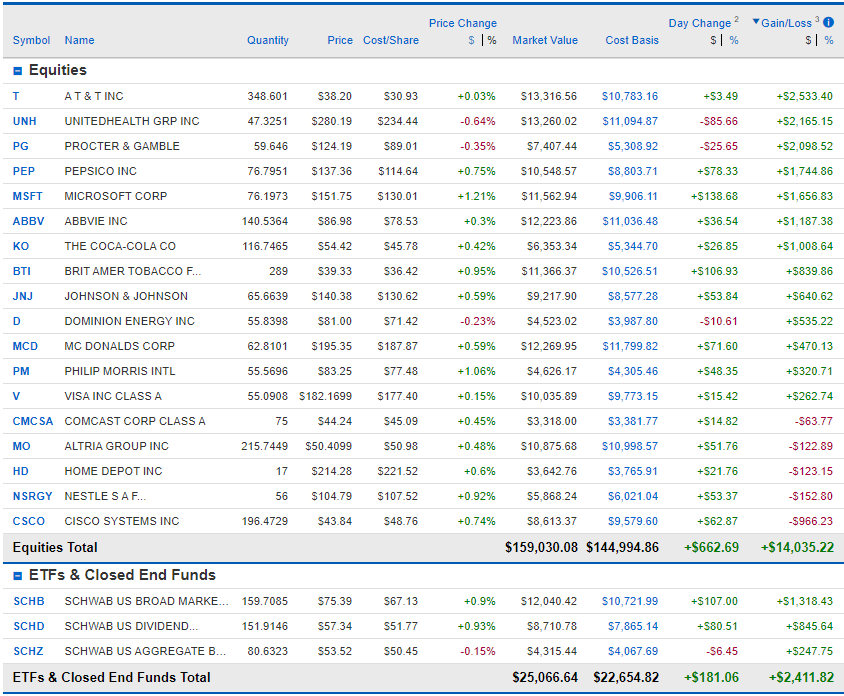Open the CMCSA symbol link
The image size is (844, 696).
pyautogui.click(x=33, y=421)
